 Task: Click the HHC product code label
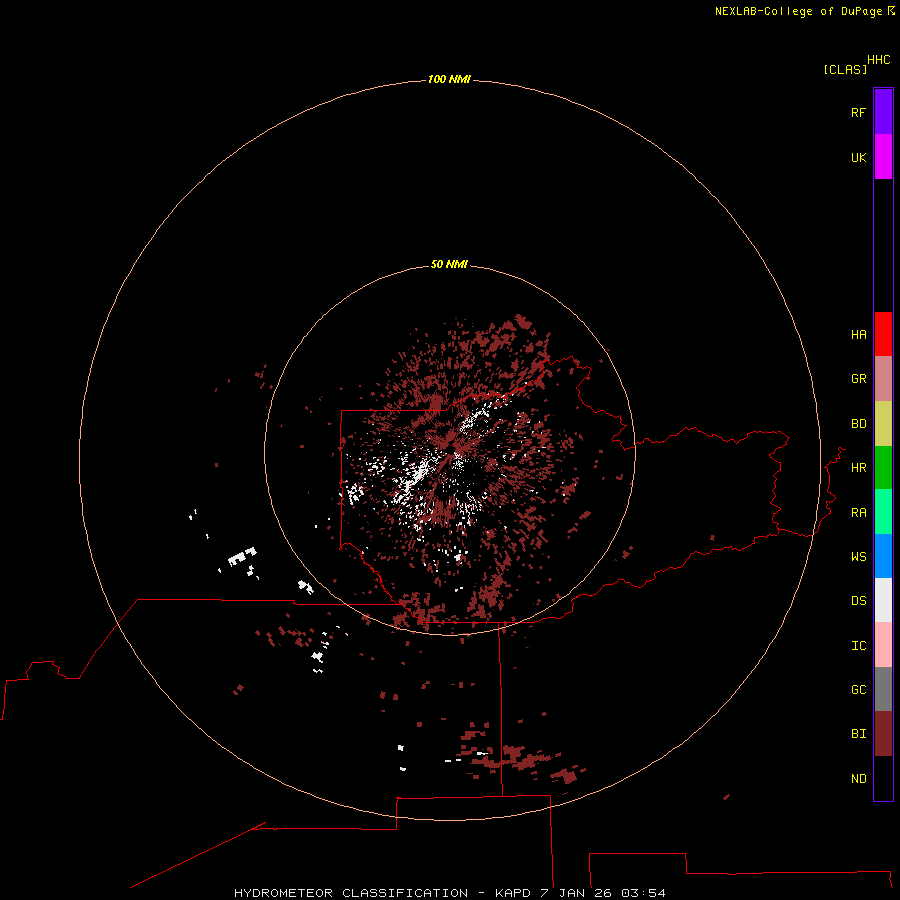click(x=879, y=60)
